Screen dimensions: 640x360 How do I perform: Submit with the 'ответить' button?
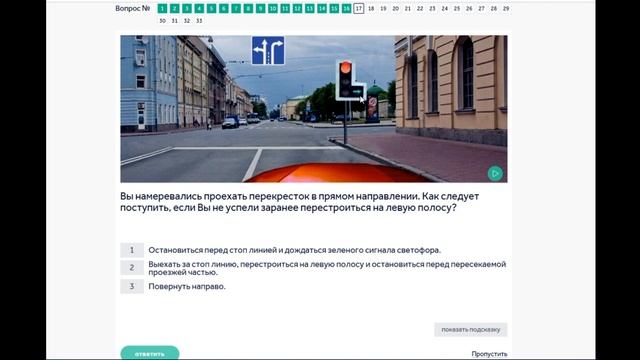pyautogui.click(x=150, y=353)
